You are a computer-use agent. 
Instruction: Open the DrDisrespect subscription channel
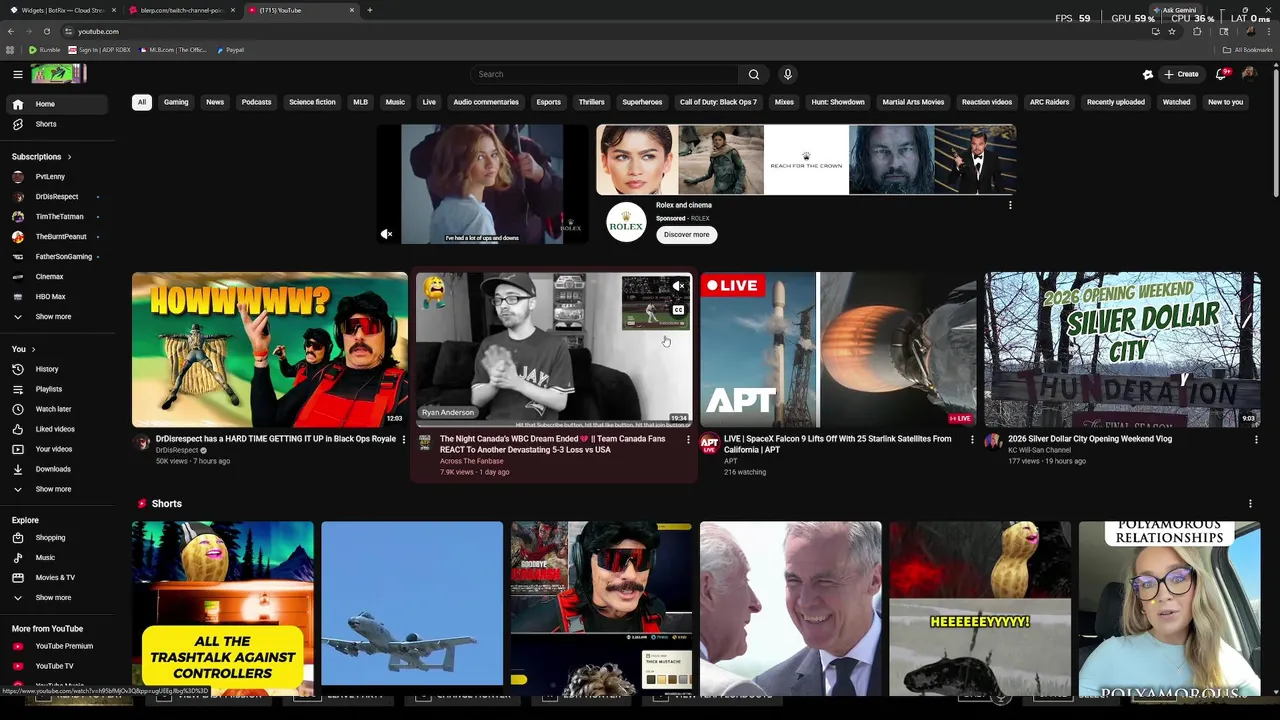(57, 197)
